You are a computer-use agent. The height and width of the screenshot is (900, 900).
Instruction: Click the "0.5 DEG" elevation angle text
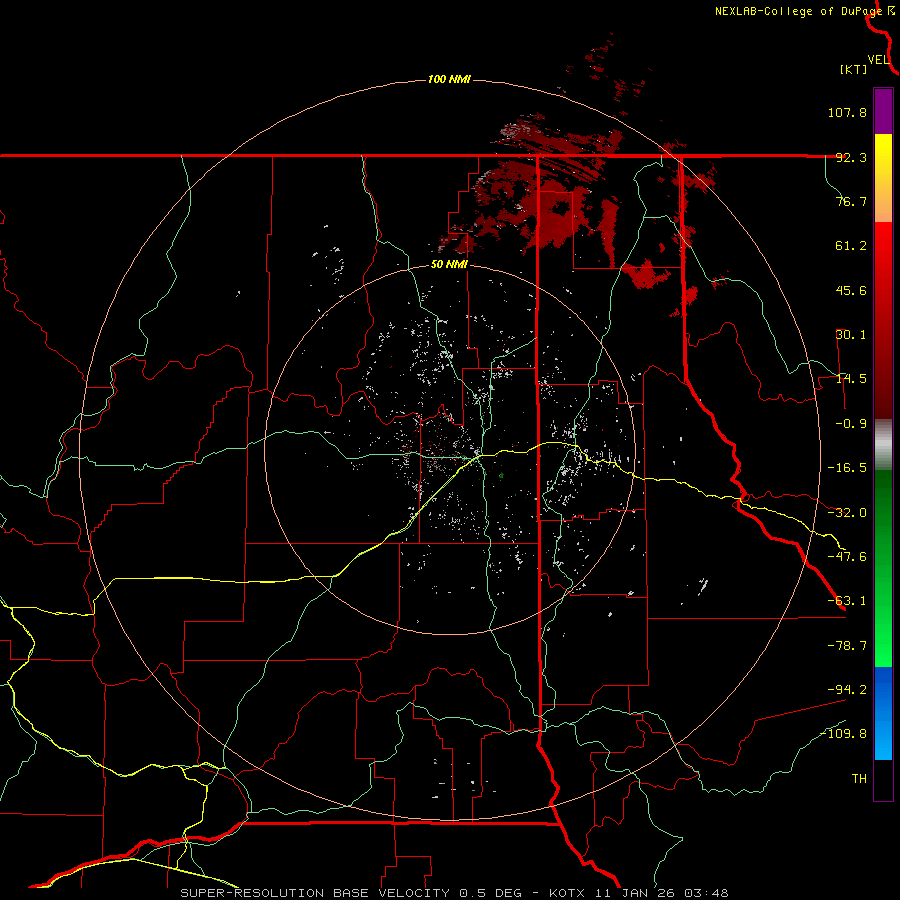[x=490, y=893]
